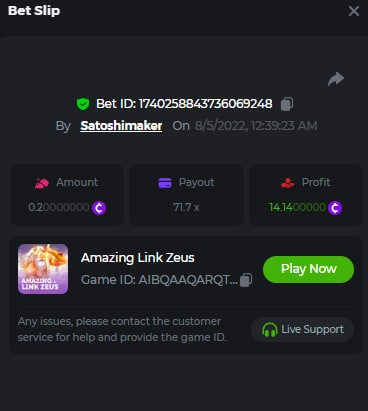Open the Amazing Link Zeus game thumbnail
The image size is (368, 411).
coord(43,269)
